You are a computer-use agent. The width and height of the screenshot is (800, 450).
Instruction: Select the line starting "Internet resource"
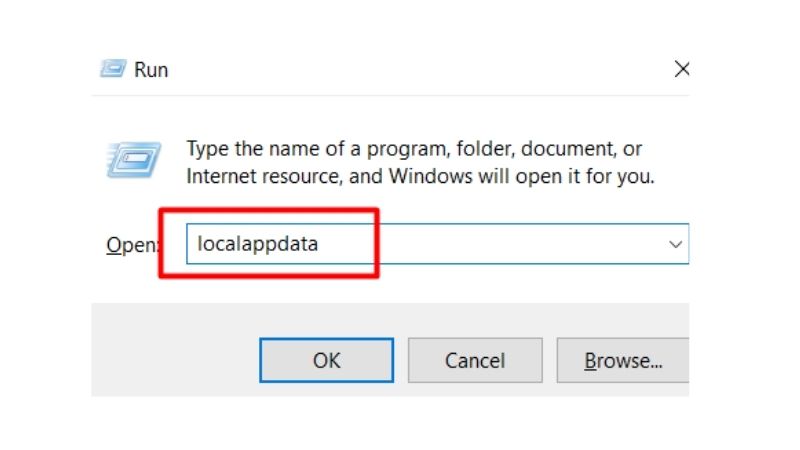[420, 177]
